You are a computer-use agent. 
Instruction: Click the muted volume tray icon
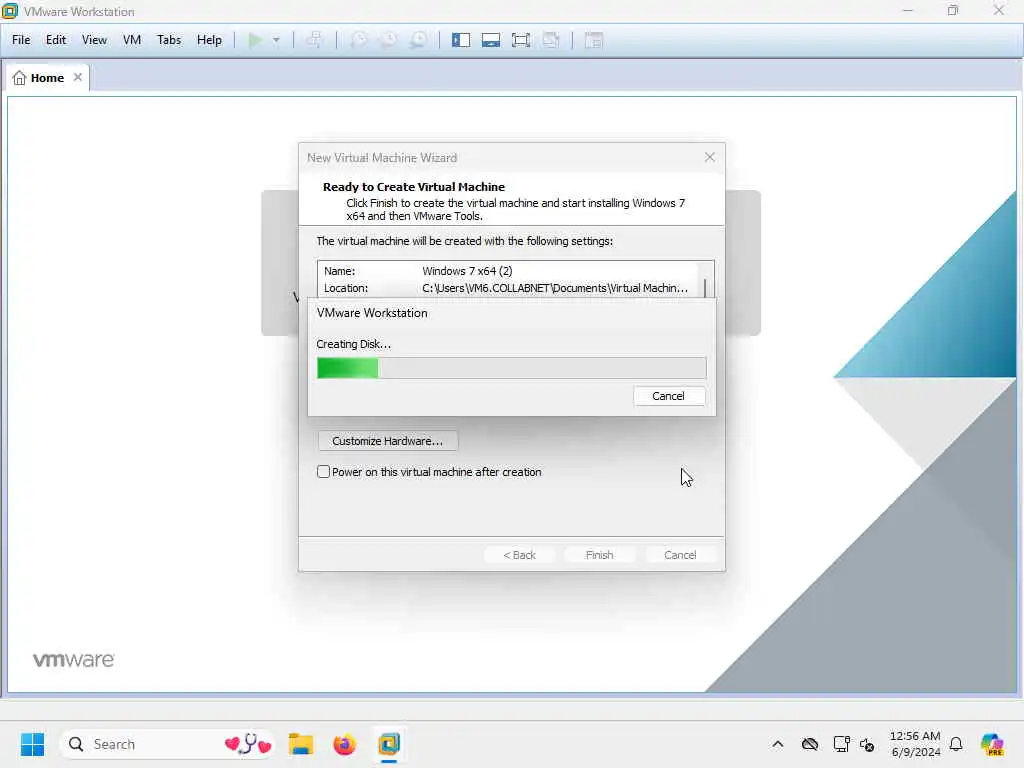867,744
